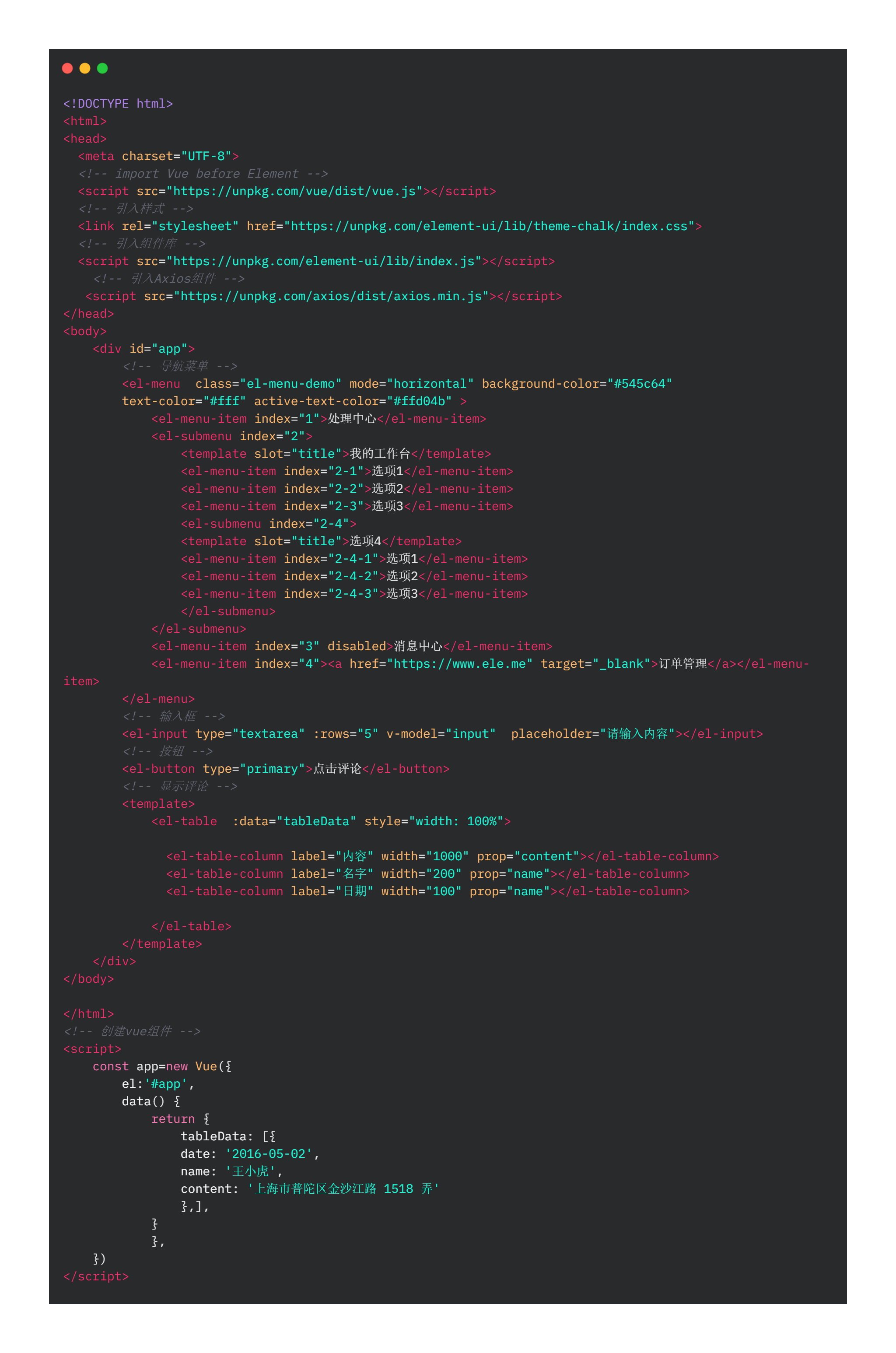Screen dimensions: 896x1353
Task: Click the index "2-1" menu item line
Action: (x=347, y=471)
